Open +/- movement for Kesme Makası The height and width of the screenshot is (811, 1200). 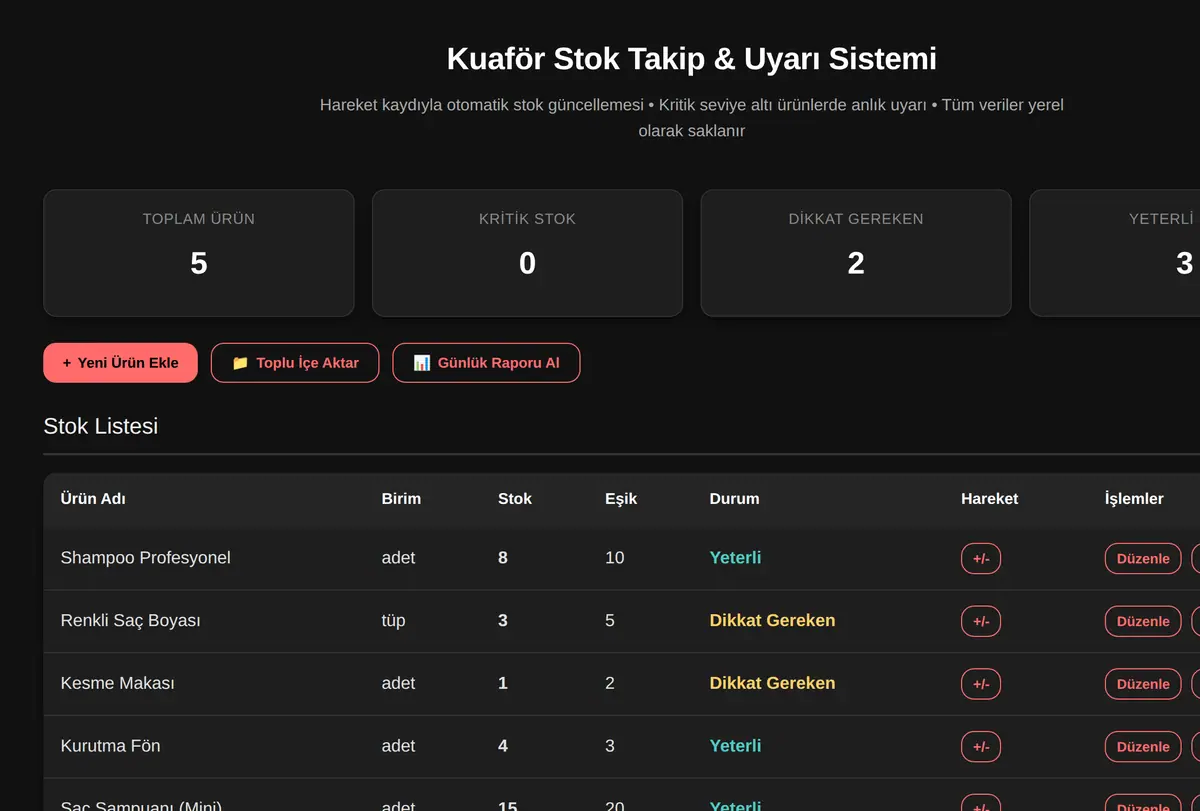tap(981, 684)
